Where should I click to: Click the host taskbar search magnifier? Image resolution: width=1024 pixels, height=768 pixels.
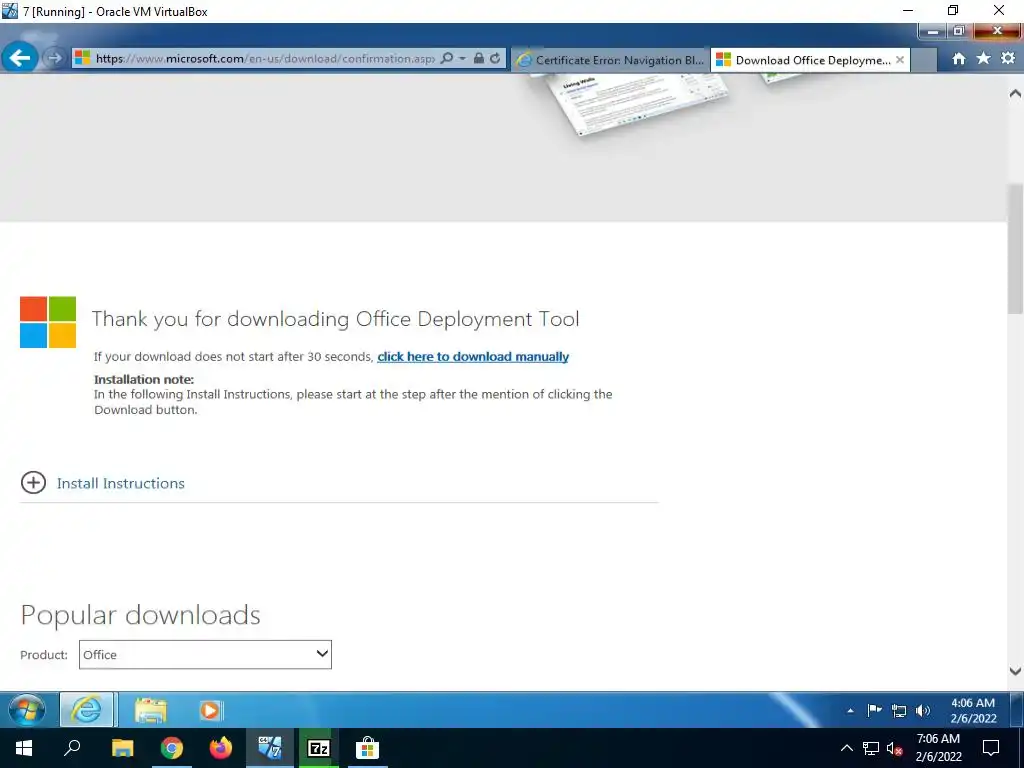[72, 748]
